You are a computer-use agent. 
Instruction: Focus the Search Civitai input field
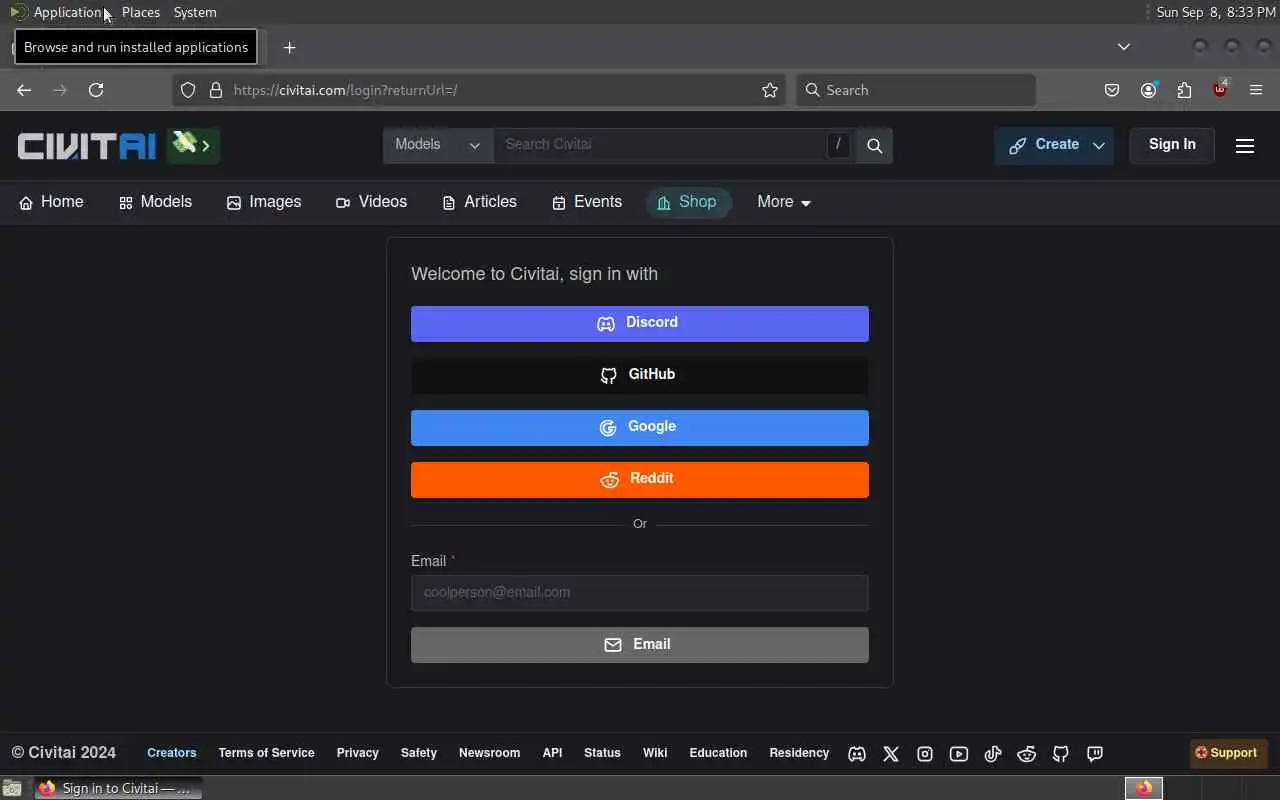[660, 145]
